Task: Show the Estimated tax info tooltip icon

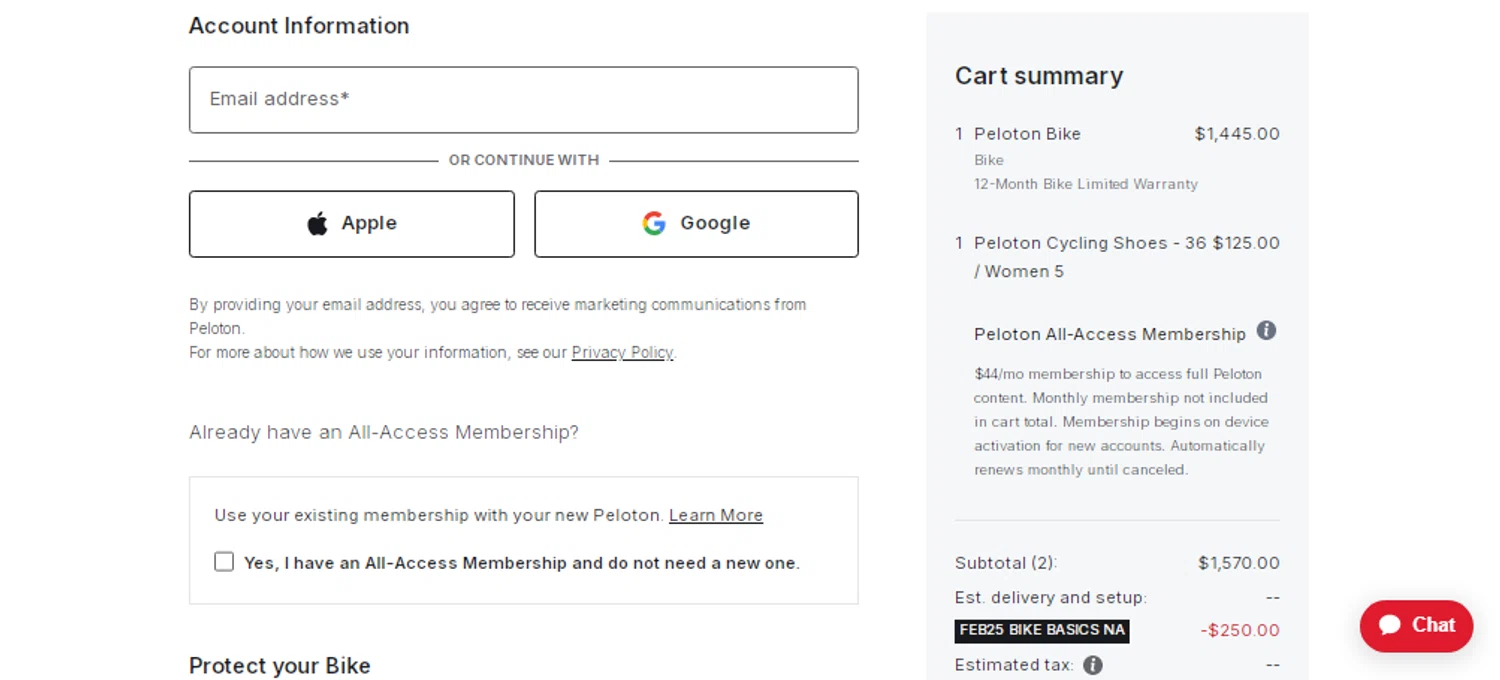Action: (1093, 665)
